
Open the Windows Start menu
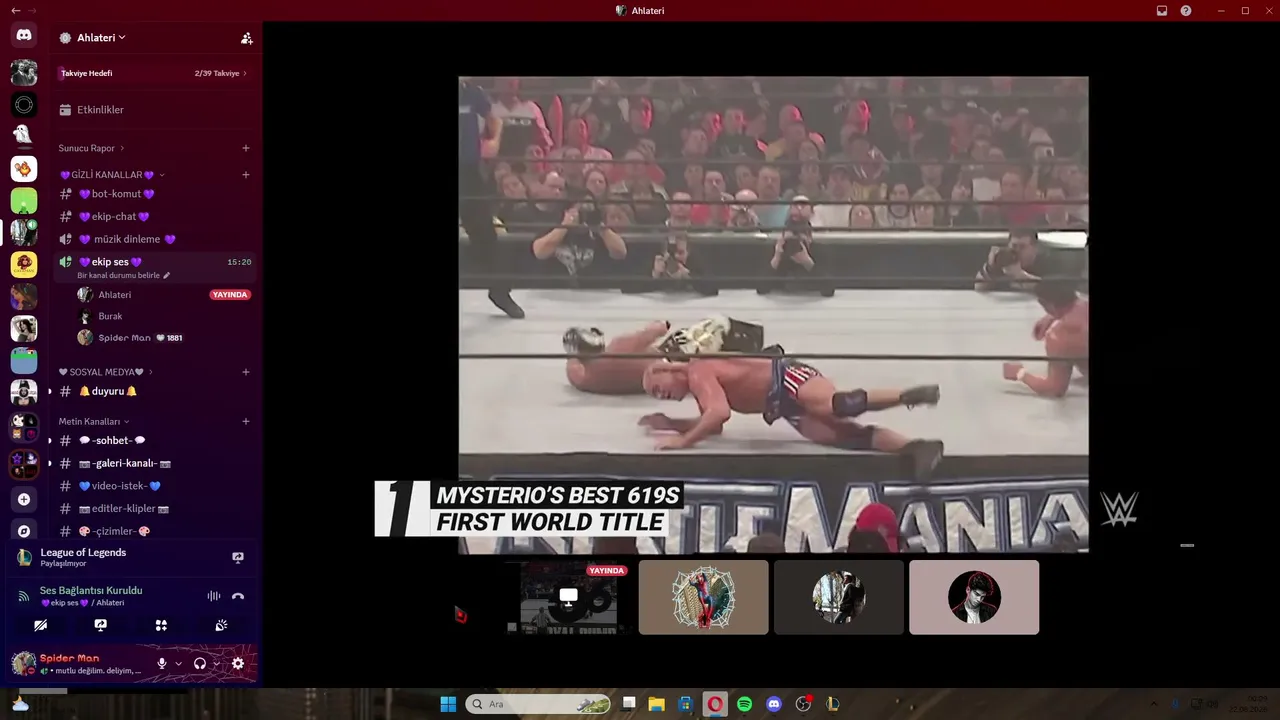point(448,704)
